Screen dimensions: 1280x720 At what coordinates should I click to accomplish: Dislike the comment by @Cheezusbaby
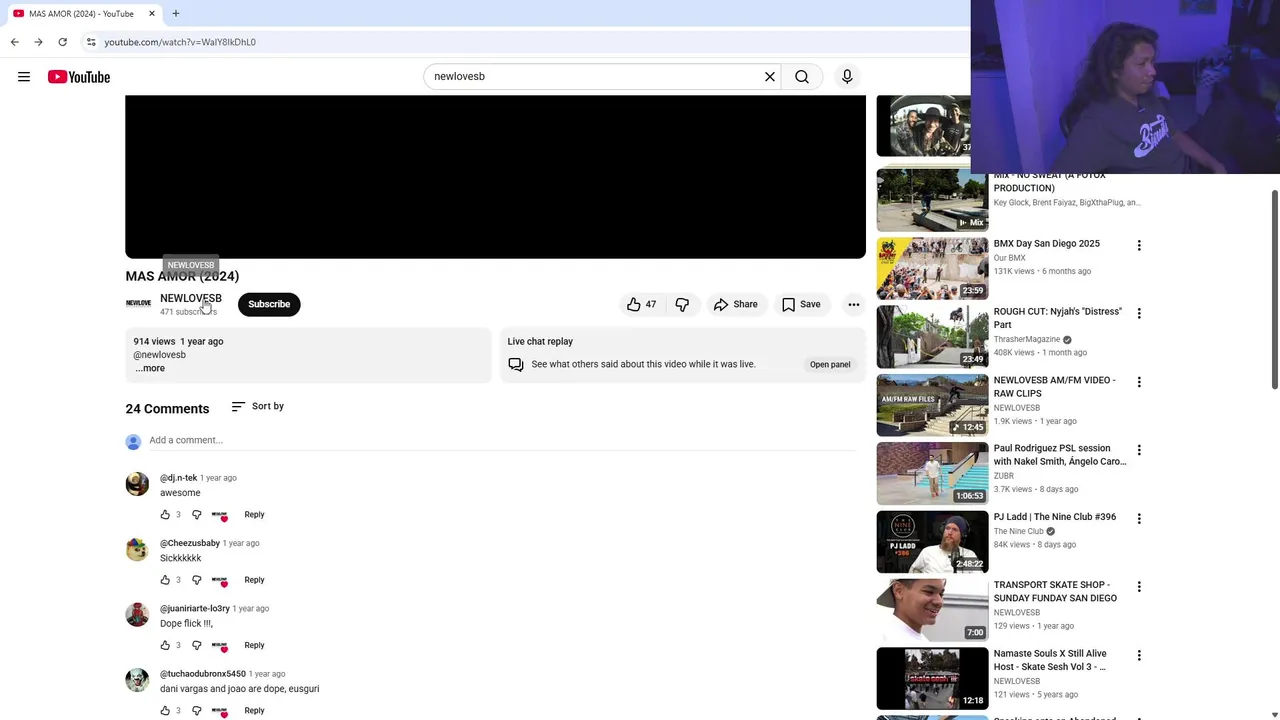(x=197, y=580)
